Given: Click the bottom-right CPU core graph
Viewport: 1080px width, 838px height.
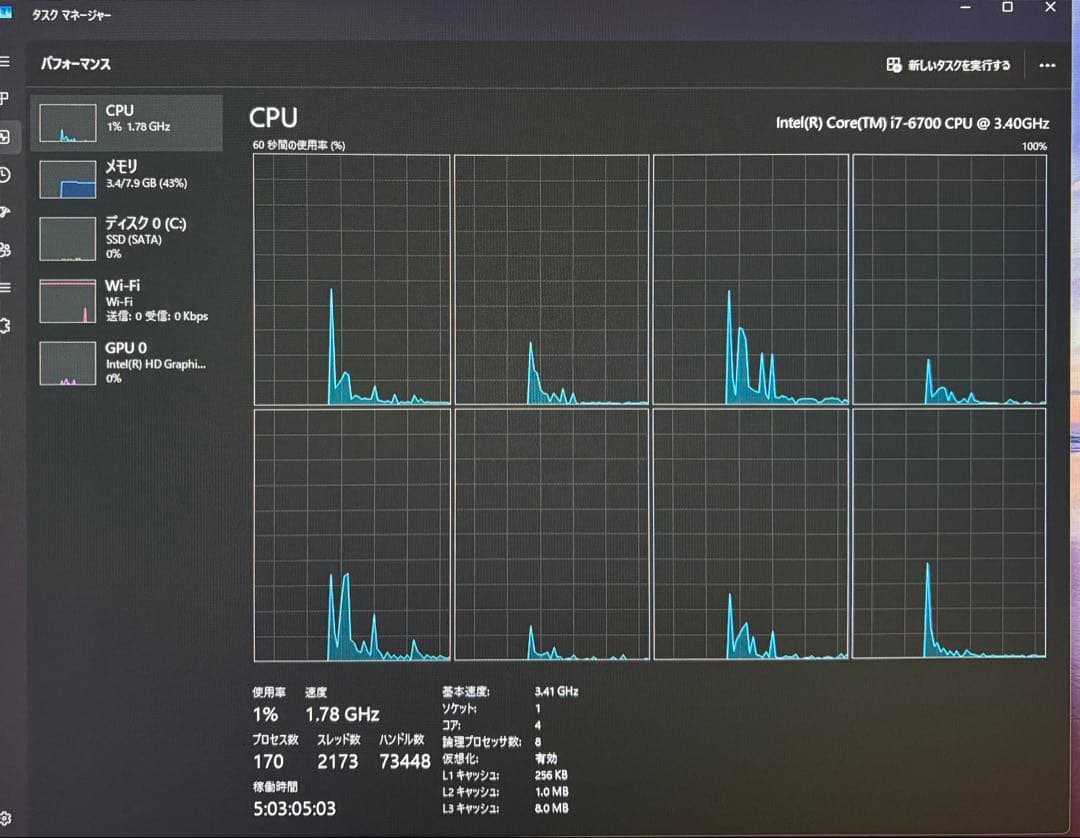Looking at the screenshot, I should [950, 535].
